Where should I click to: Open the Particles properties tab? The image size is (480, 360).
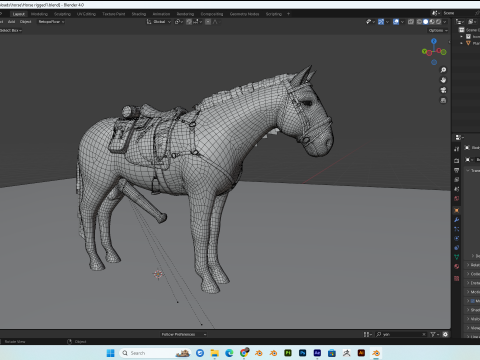pyautogui.click(x=457, y=229)
